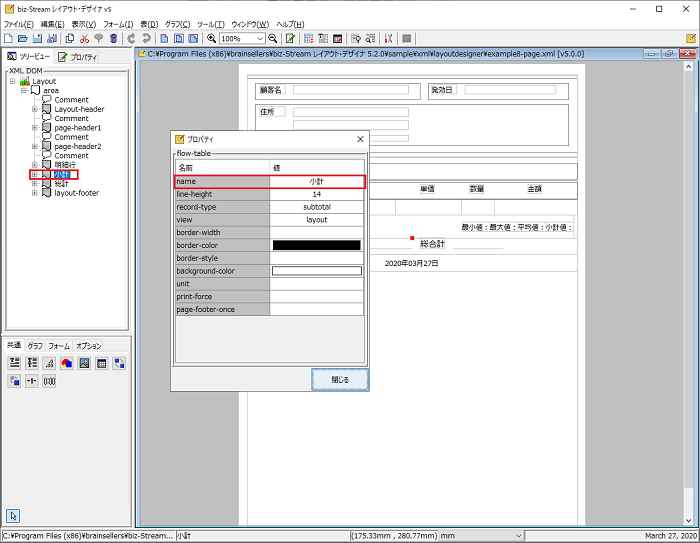Click the view value layout

tap(317, 220)
